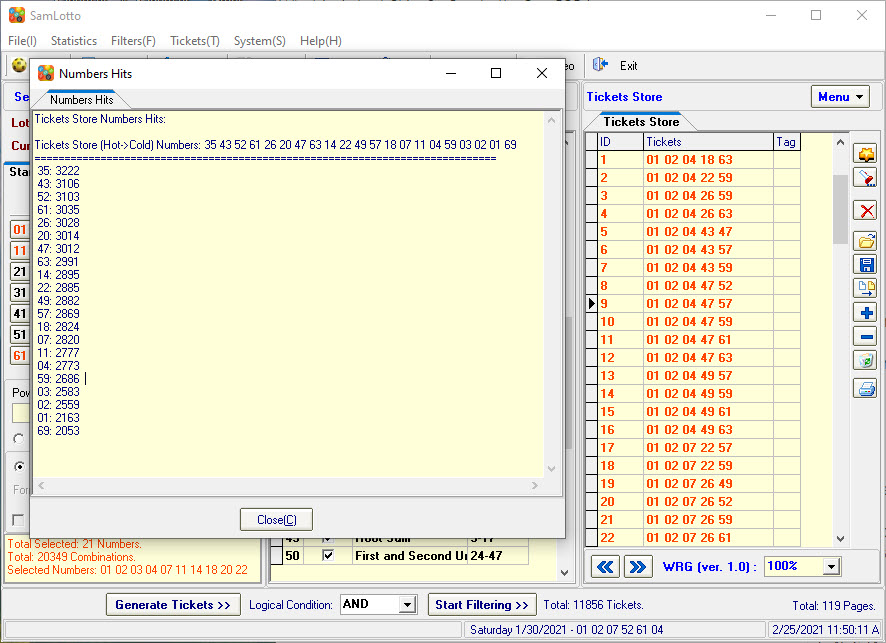Open the Filters menu
The width and height of the screenshot is (886, 643).
click(133, 41)
